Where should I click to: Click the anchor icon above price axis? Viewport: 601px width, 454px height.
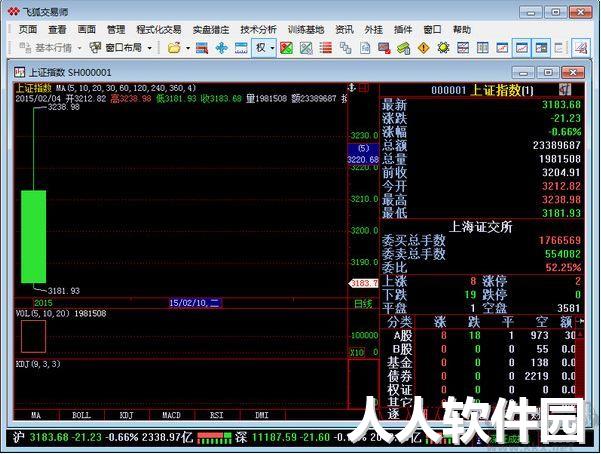pyautogui.click(x=352, y=88)
